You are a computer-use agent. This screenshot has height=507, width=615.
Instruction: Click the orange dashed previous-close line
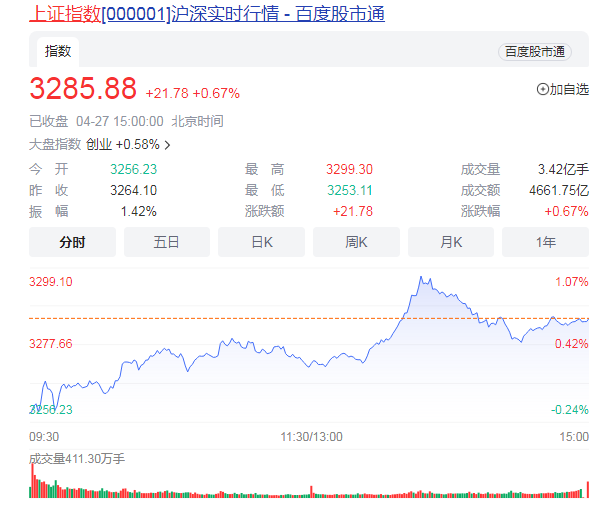(x=300, y=318)
